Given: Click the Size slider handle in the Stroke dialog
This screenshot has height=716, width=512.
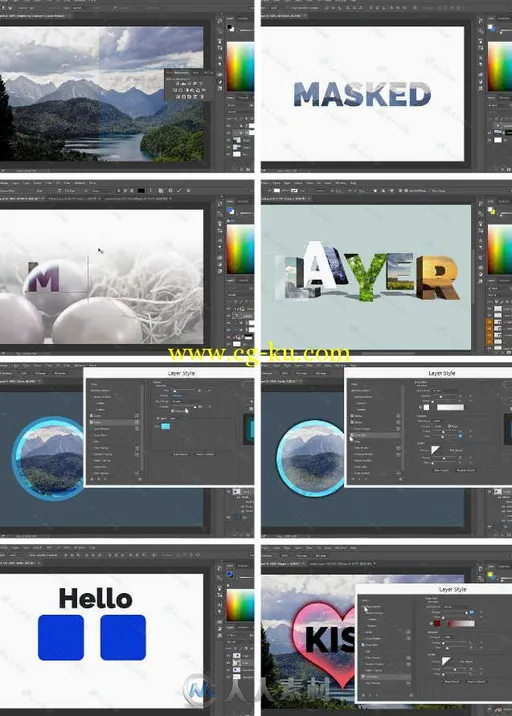Looking at the screenshot, I should [x=175, y=390].
